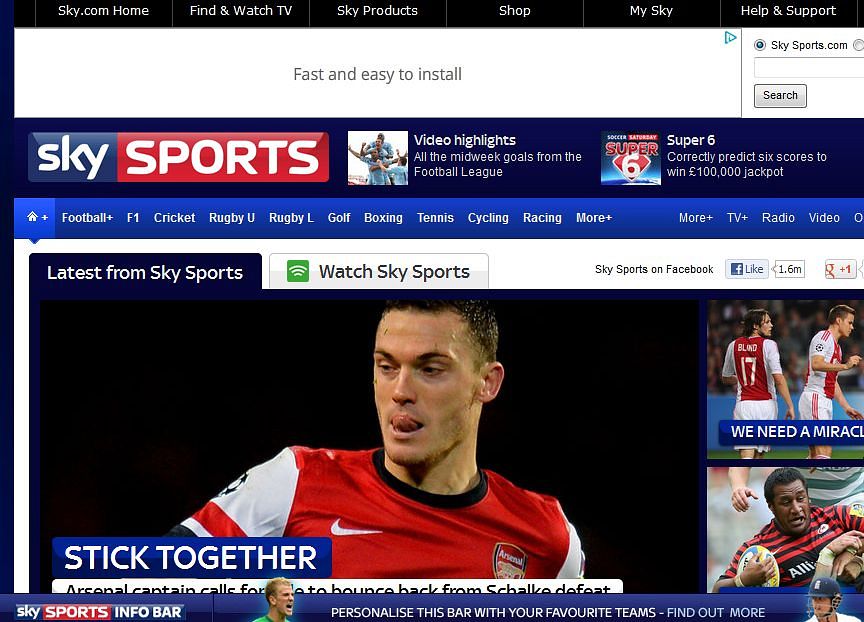Click the Super 6 jackpot description text
The height and width of the screenshot is (622, 864).
(747, 164)
